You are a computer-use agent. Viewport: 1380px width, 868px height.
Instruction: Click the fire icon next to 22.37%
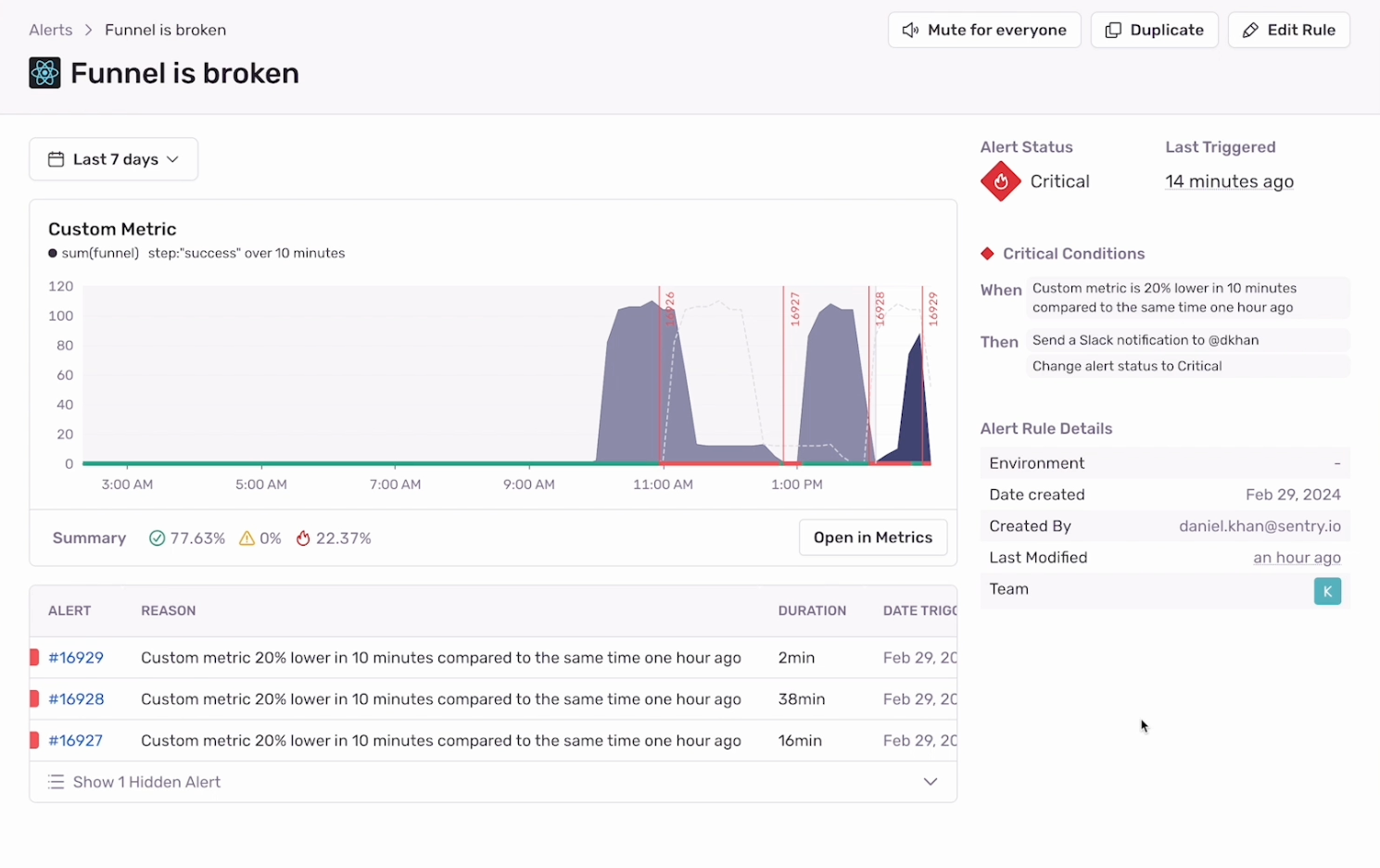tap(302, 538)
